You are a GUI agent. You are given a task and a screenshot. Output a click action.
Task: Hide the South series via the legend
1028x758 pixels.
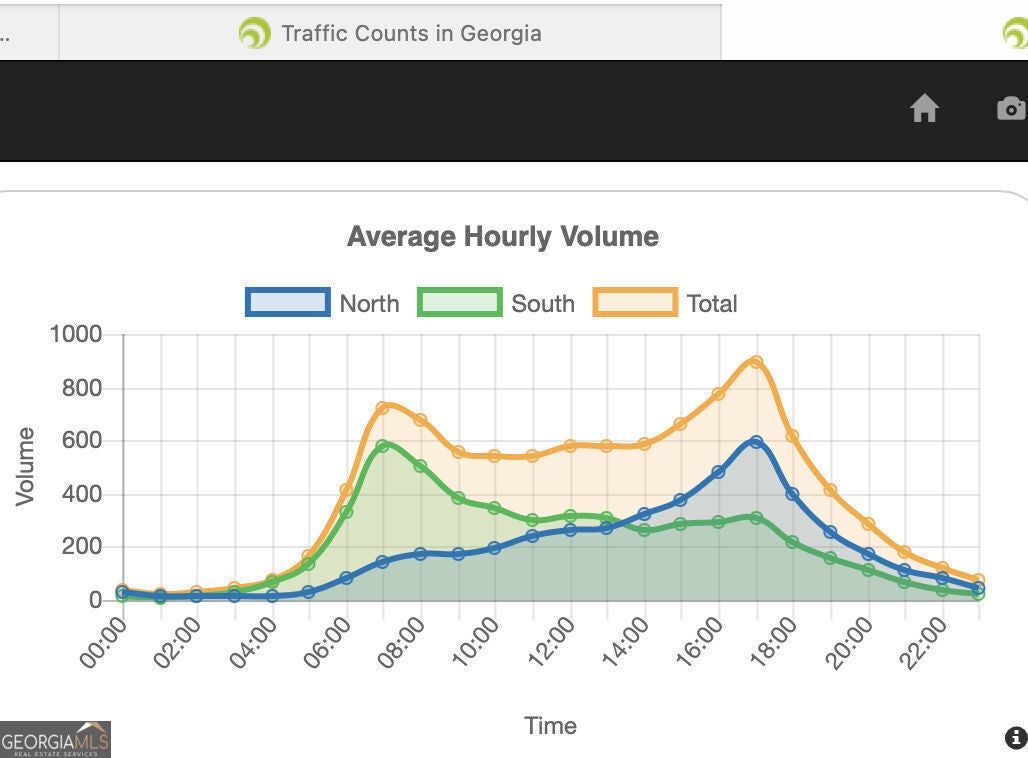point(496,303)
